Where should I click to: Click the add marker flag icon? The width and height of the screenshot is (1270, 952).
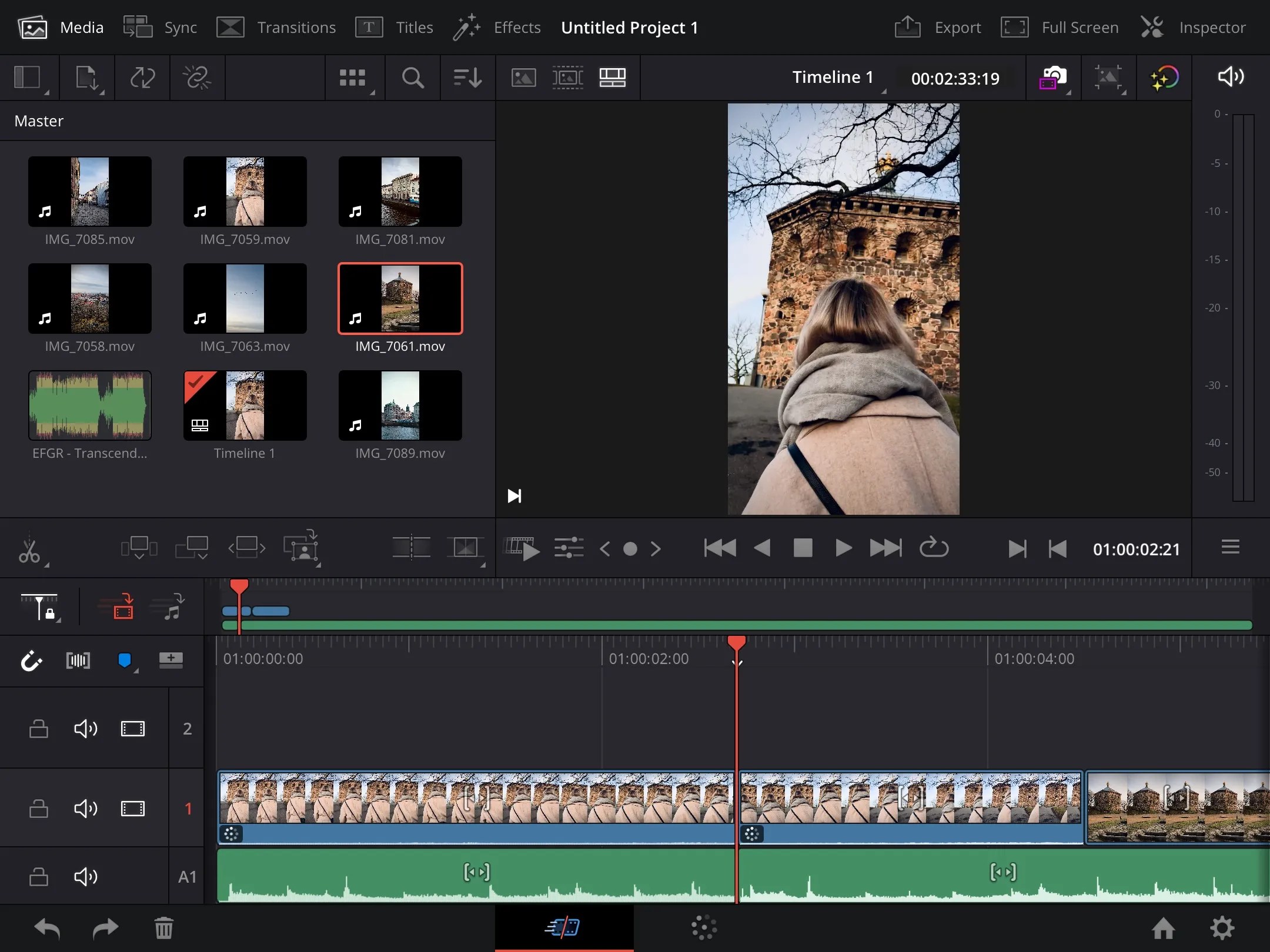pyautogui.click(x=125, y=661)
